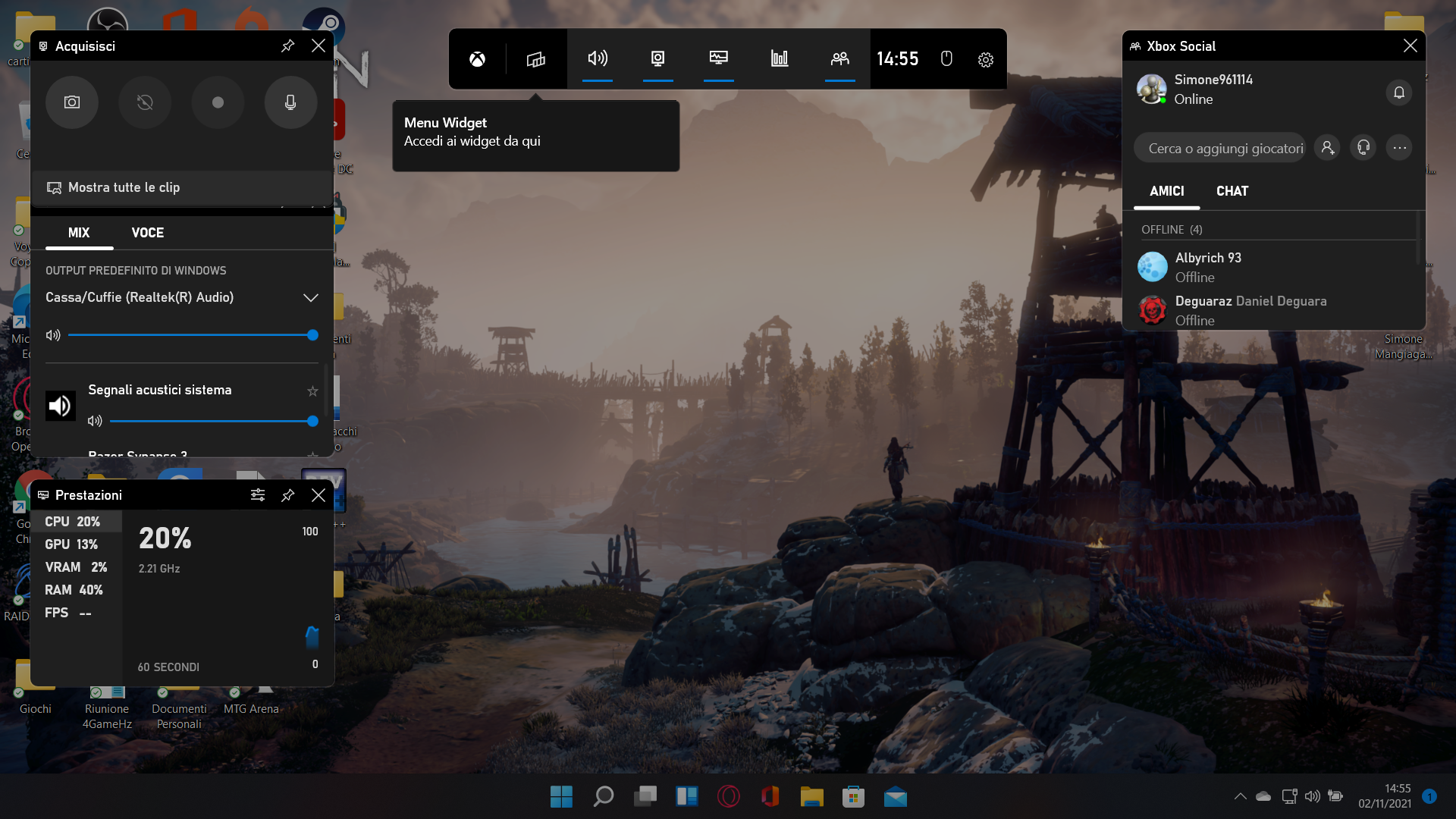The image size is (1456, 819).
Task: Mute the main output speaker icon
Action: tap(53, 335)
